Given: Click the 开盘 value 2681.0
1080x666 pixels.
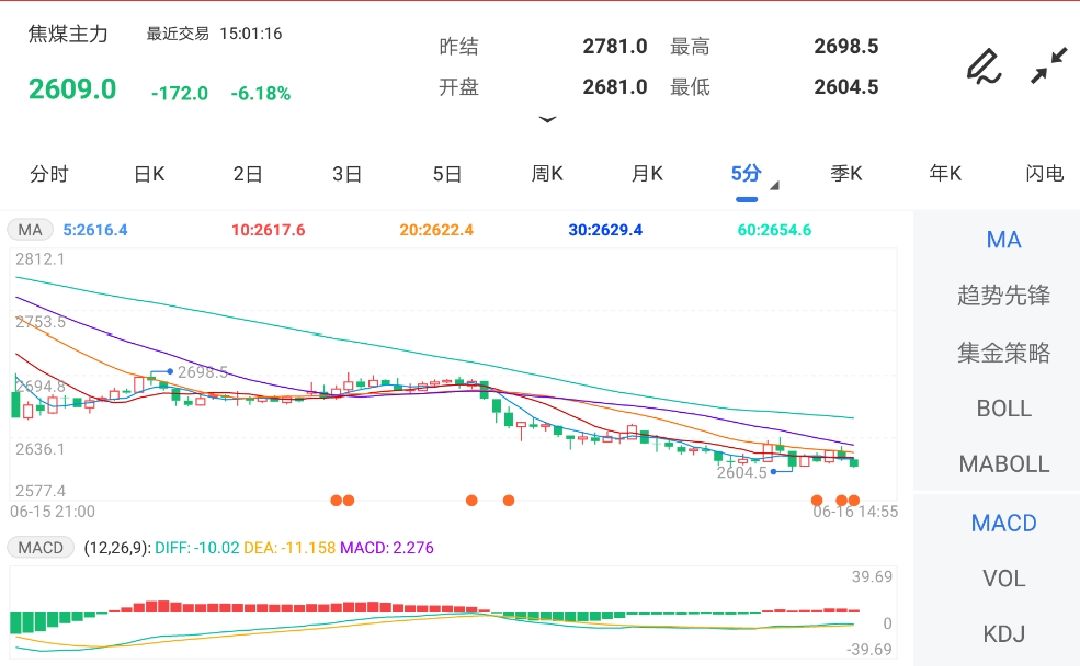Looking at the screenshot, I should [x=614, y=87].
